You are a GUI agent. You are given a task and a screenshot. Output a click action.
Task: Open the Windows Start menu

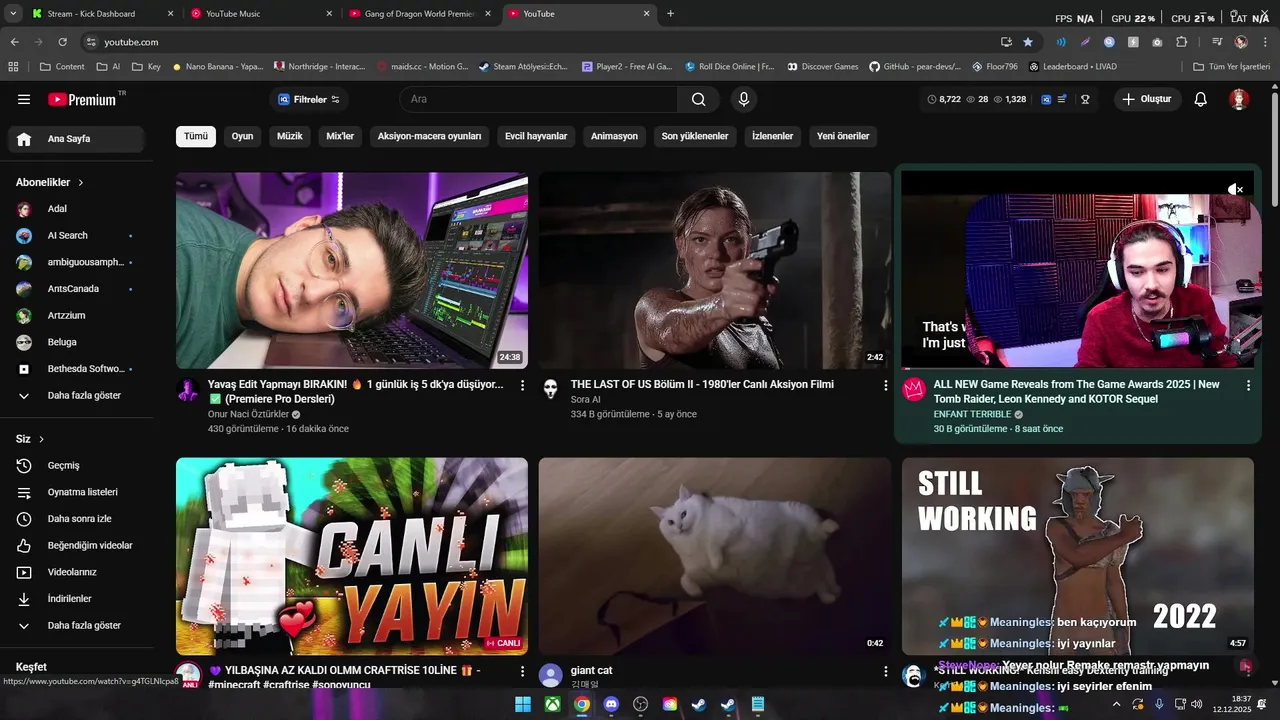click(x=523, y=704)
